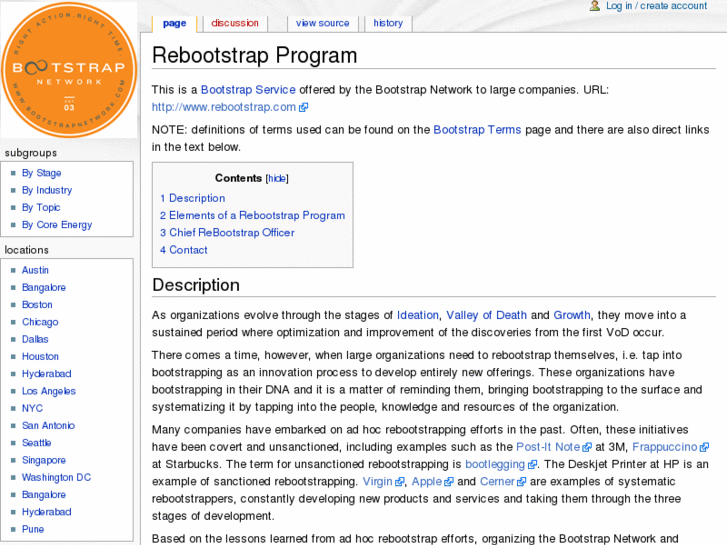The width and height of the screenshot is (727, 545).
Task: Go to the San Antonio location page
Action: pos(48,425)
